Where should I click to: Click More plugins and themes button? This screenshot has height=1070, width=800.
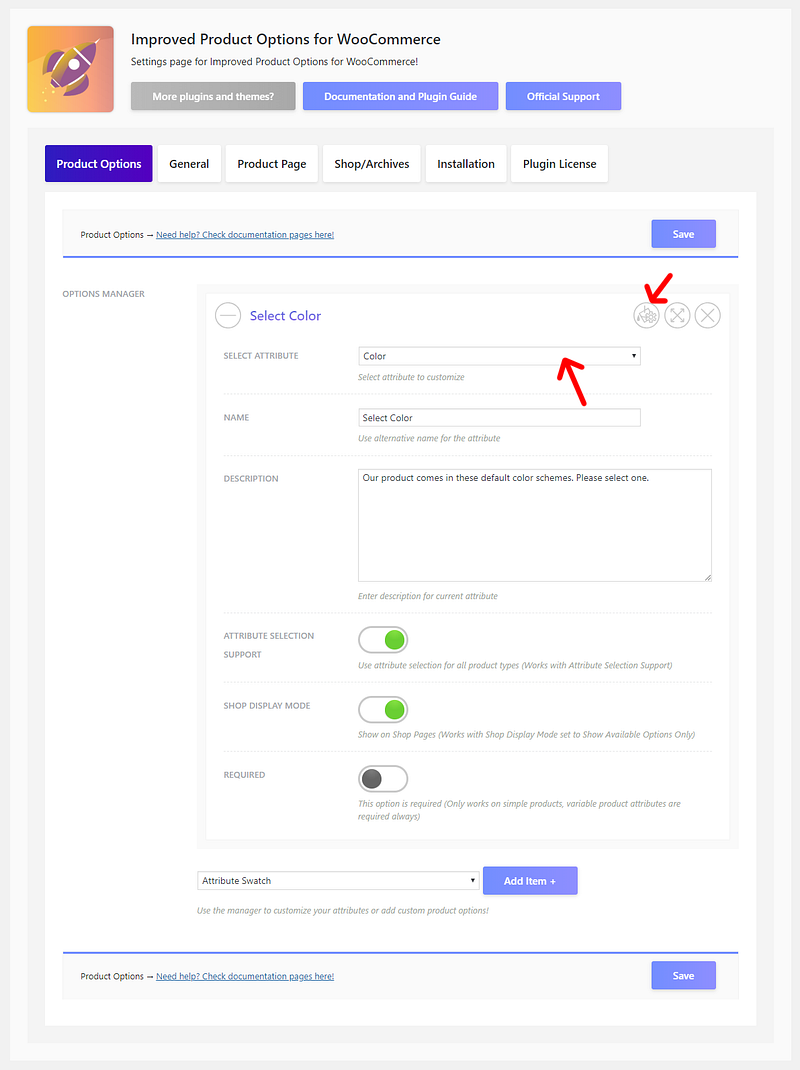tap(213, 96)
